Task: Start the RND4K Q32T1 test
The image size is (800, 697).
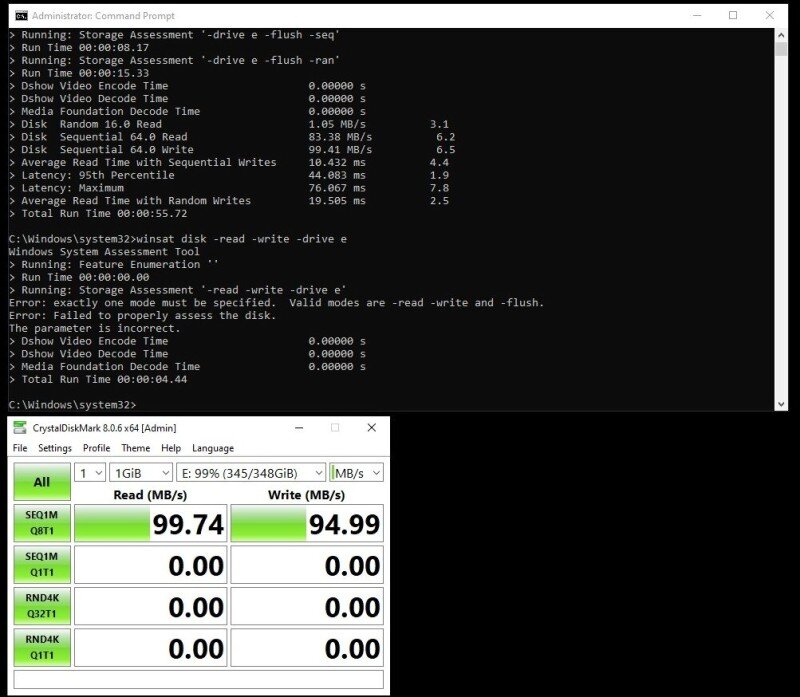Action: click(42, 606)
